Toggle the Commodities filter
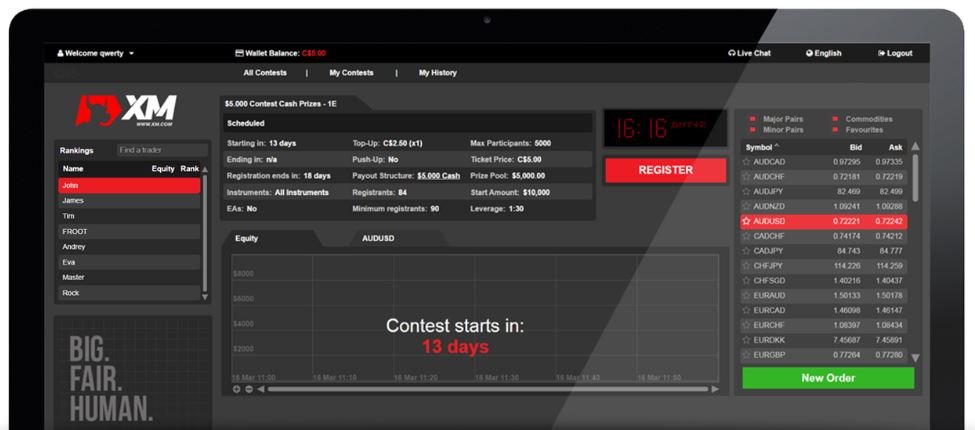This screenshot has width=975, height=430. click(835, 119)
